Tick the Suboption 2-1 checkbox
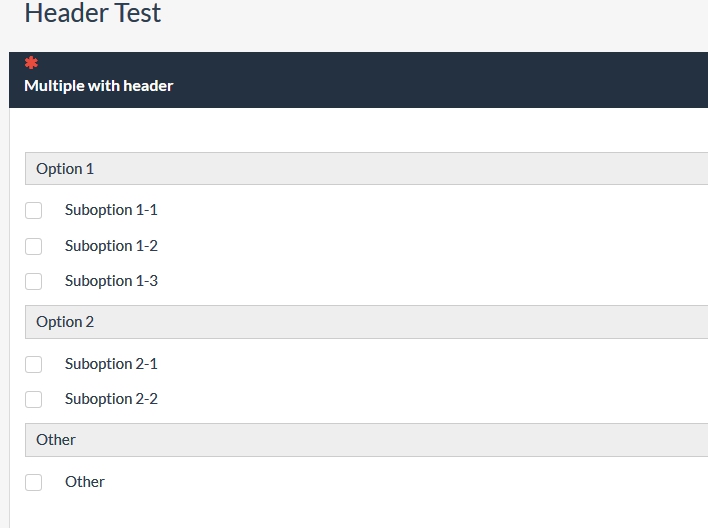The height and width of the screenshot is (528, 708). pyautogui.click(x=34, y=364)
